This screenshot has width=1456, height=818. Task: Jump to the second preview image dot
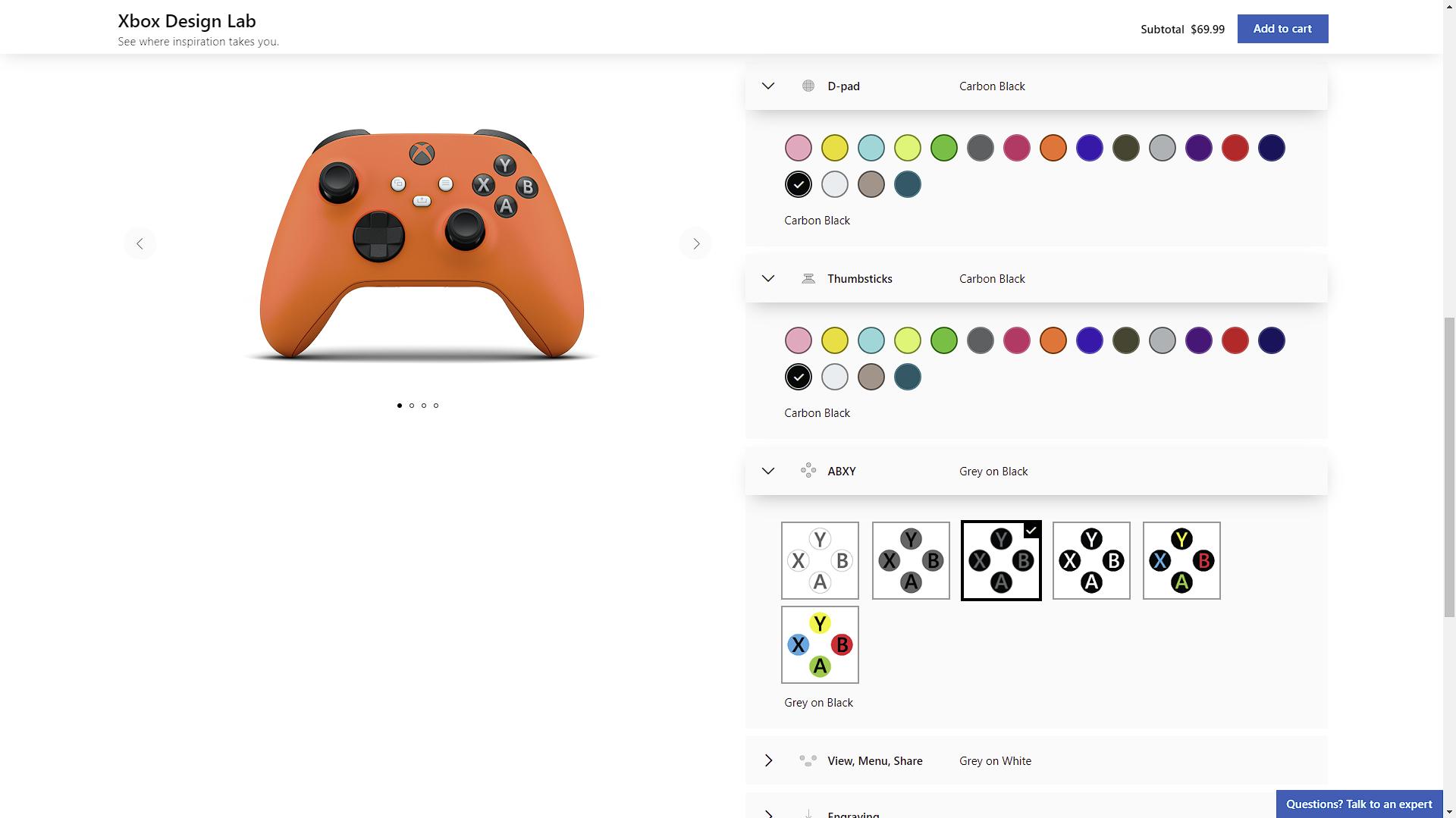coord(412,406)
